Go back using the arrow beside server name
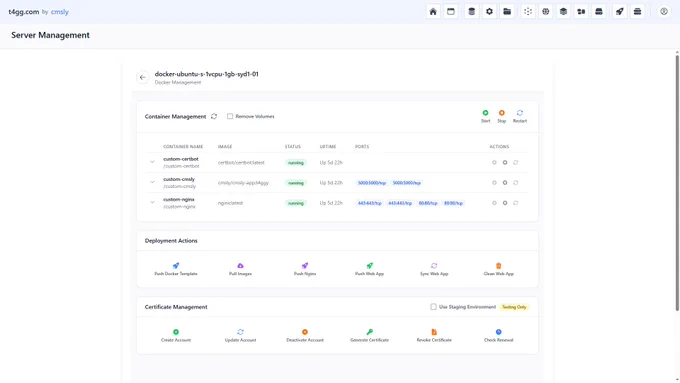 [143, 77]
